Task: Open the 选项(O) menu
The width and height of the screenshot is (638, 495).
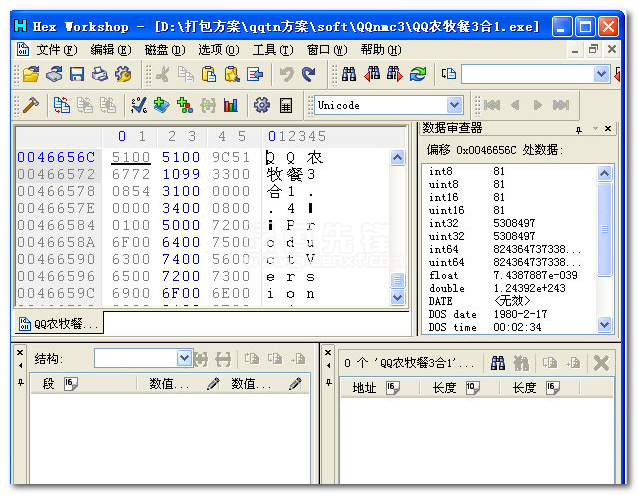Action: (x=218, y=50)
